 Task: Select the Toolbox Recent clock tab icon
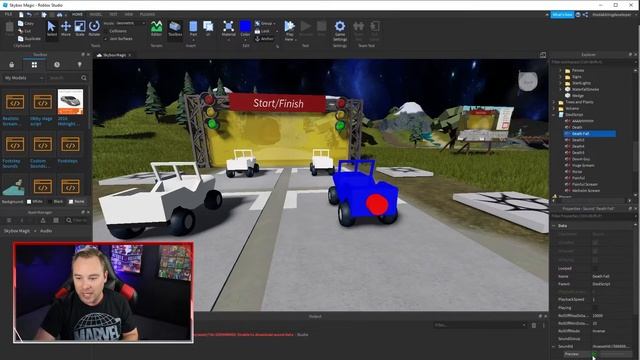click(x=57, y=65)
